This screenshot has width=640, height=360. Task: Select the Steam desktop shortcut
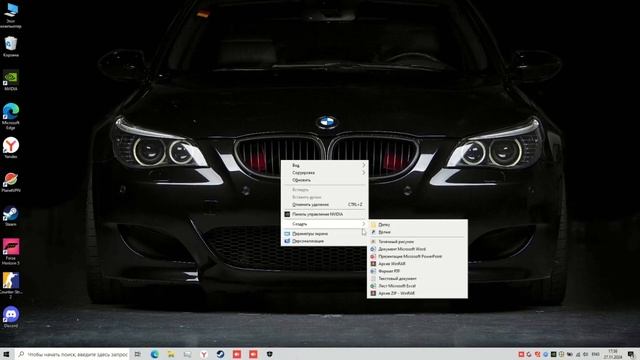11,216
